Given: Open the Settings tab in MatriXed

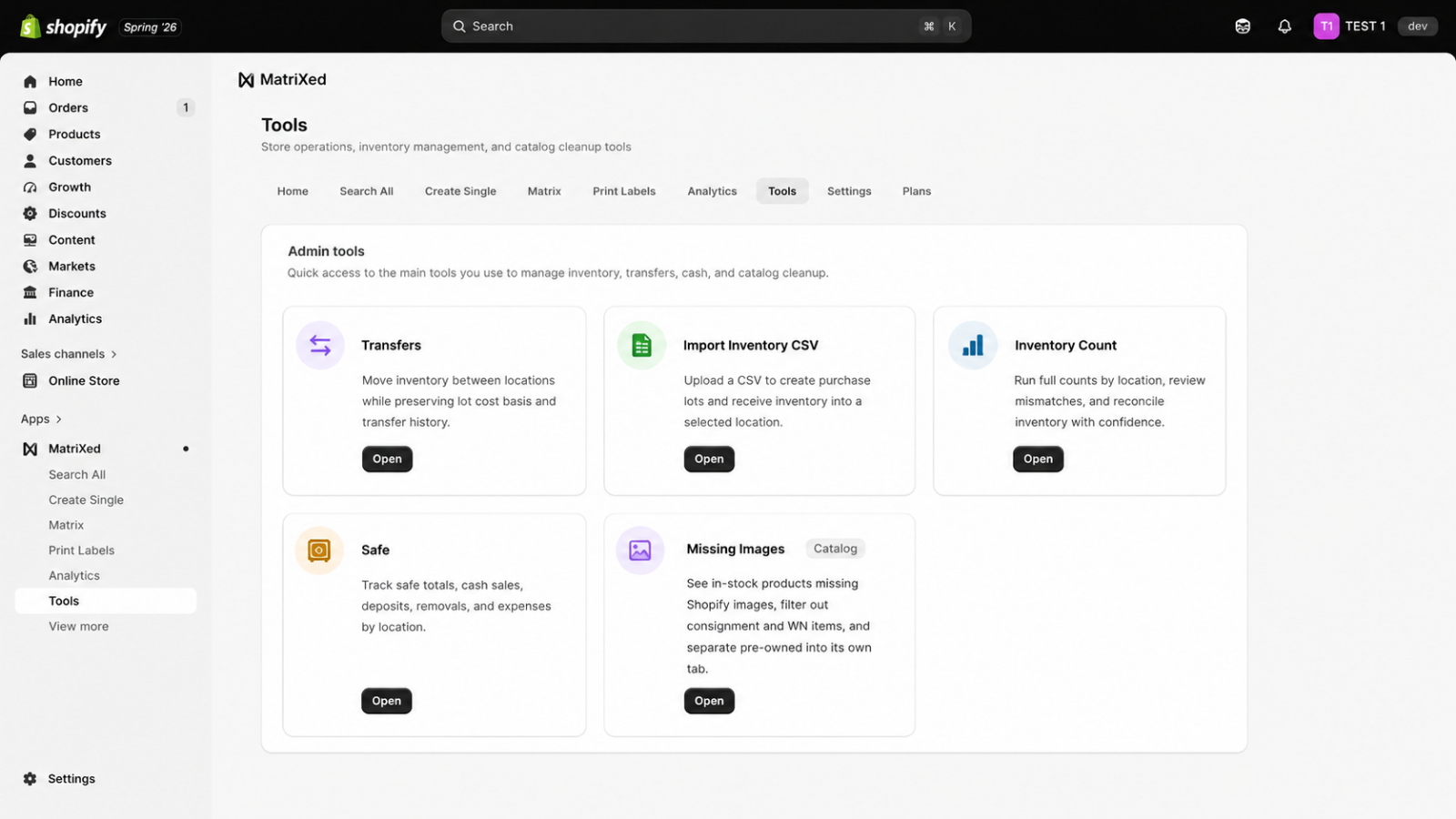Looking at the screenshot, I should [849, 191].
